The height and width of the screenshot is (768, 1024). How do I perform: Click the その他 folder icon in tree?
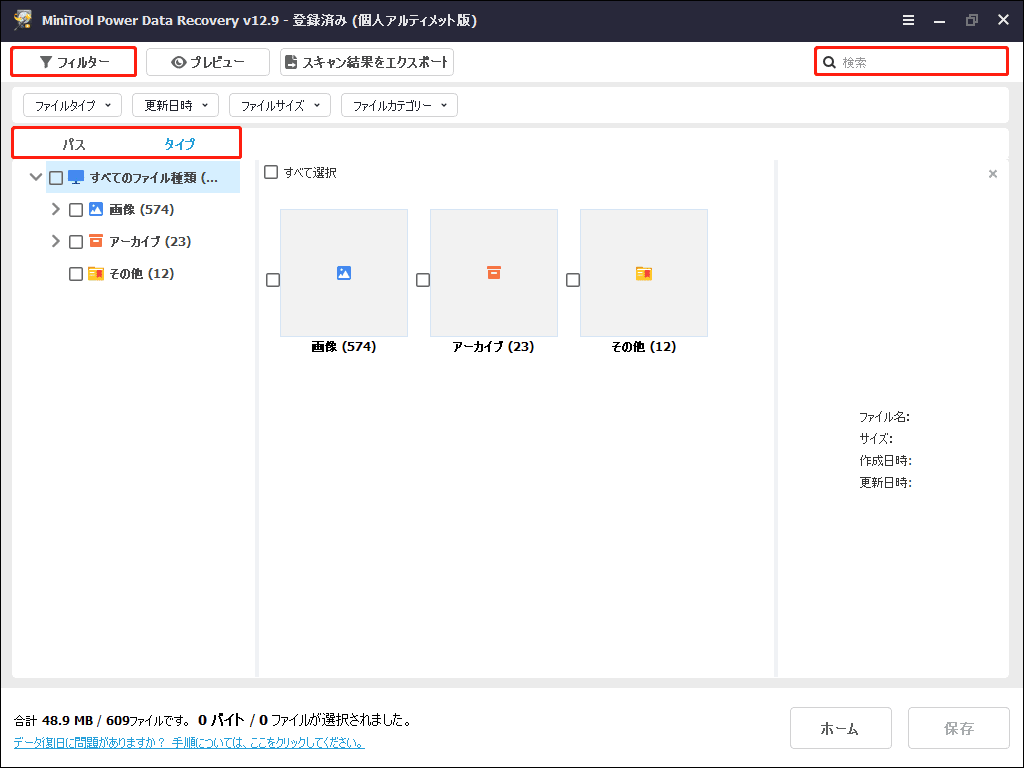point(96,273)
